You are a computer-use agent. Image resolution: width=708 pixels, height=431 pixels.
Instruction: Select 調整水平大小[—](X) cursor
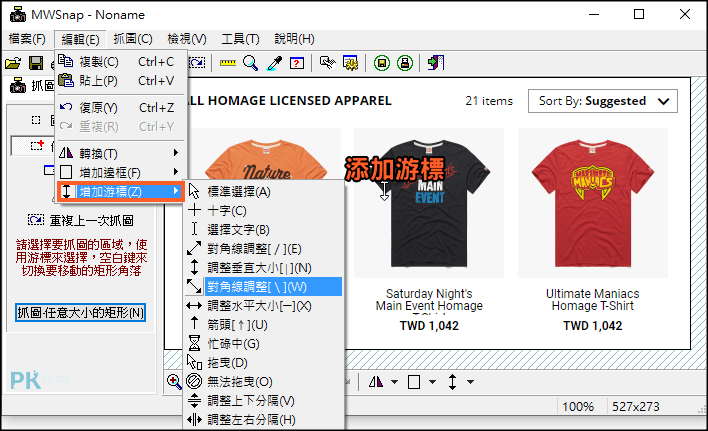[264, 306]
